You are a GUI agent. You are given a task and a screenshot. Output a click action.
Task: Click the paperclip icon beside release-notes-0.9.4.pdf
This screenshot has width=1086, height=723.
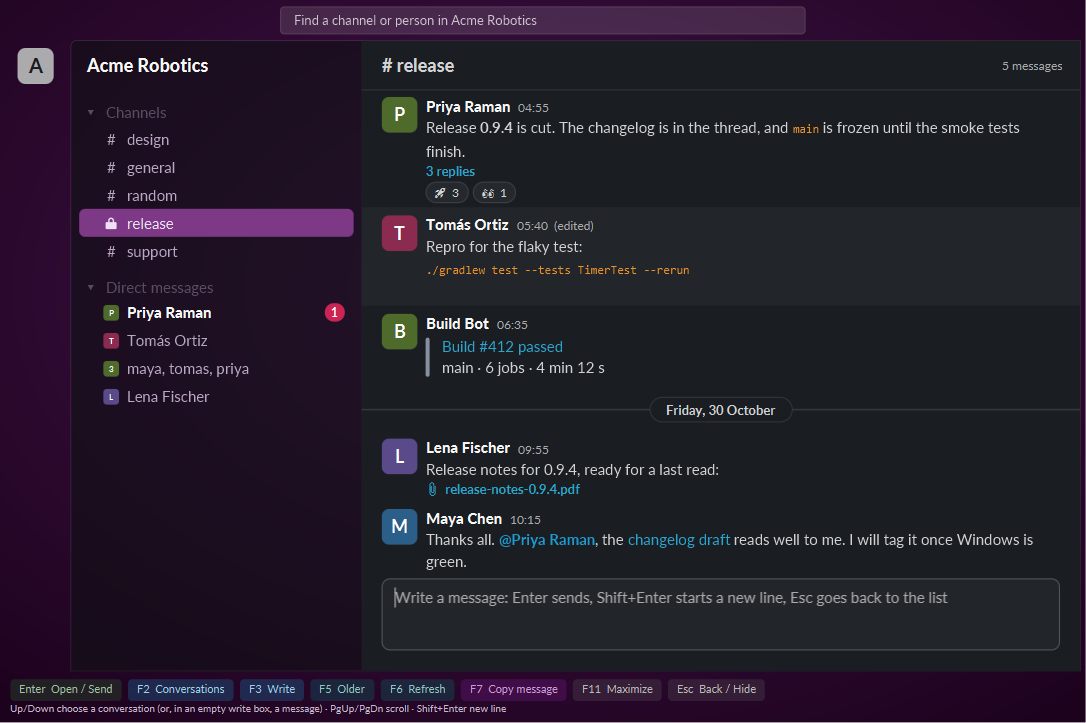(432, 490)
